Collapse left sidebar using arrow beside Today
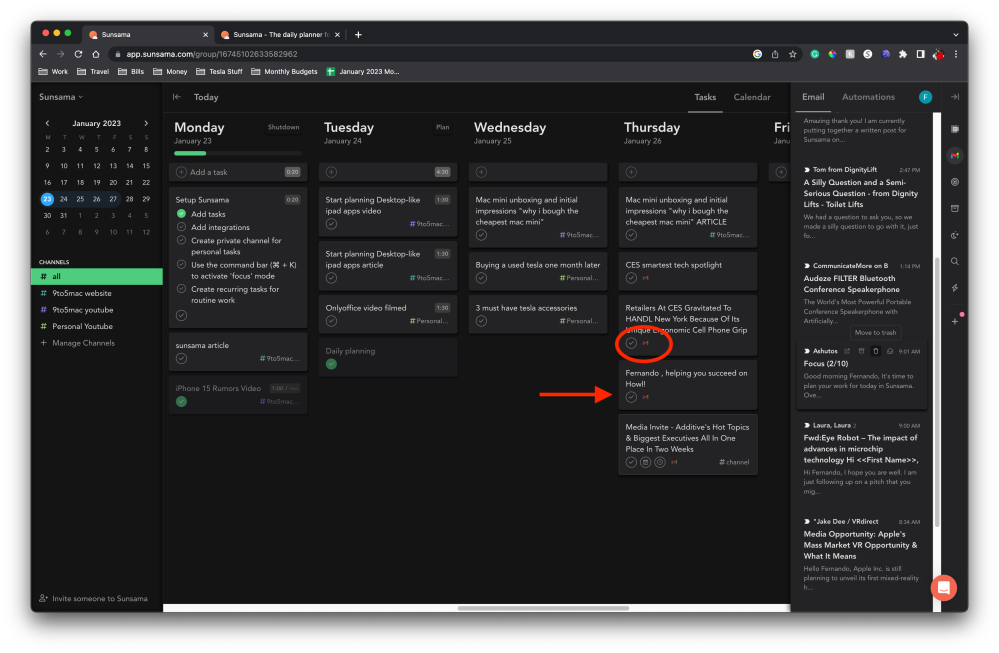 (x=176, y=97)
